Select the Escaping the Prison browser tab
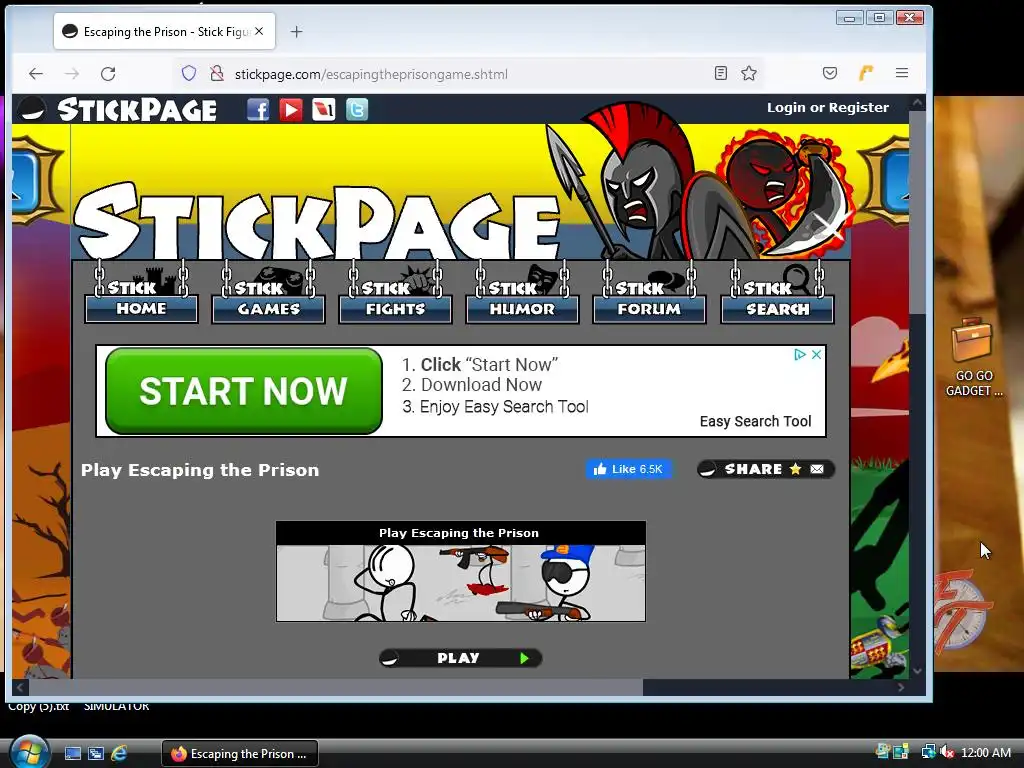Screen dimensions: 1024x768 (x=164, y=31)
